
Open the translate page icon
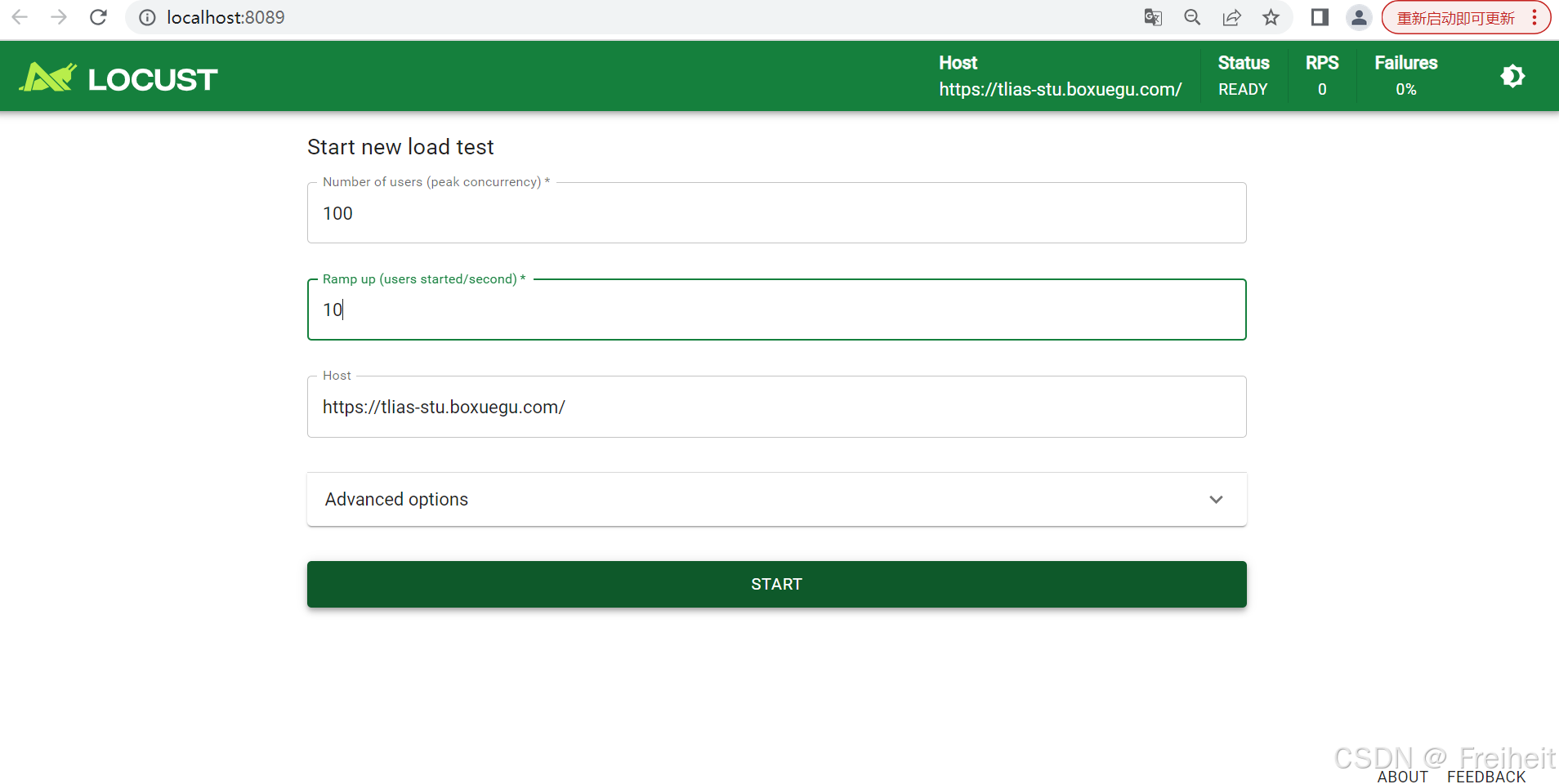(x=1153, y=17)
